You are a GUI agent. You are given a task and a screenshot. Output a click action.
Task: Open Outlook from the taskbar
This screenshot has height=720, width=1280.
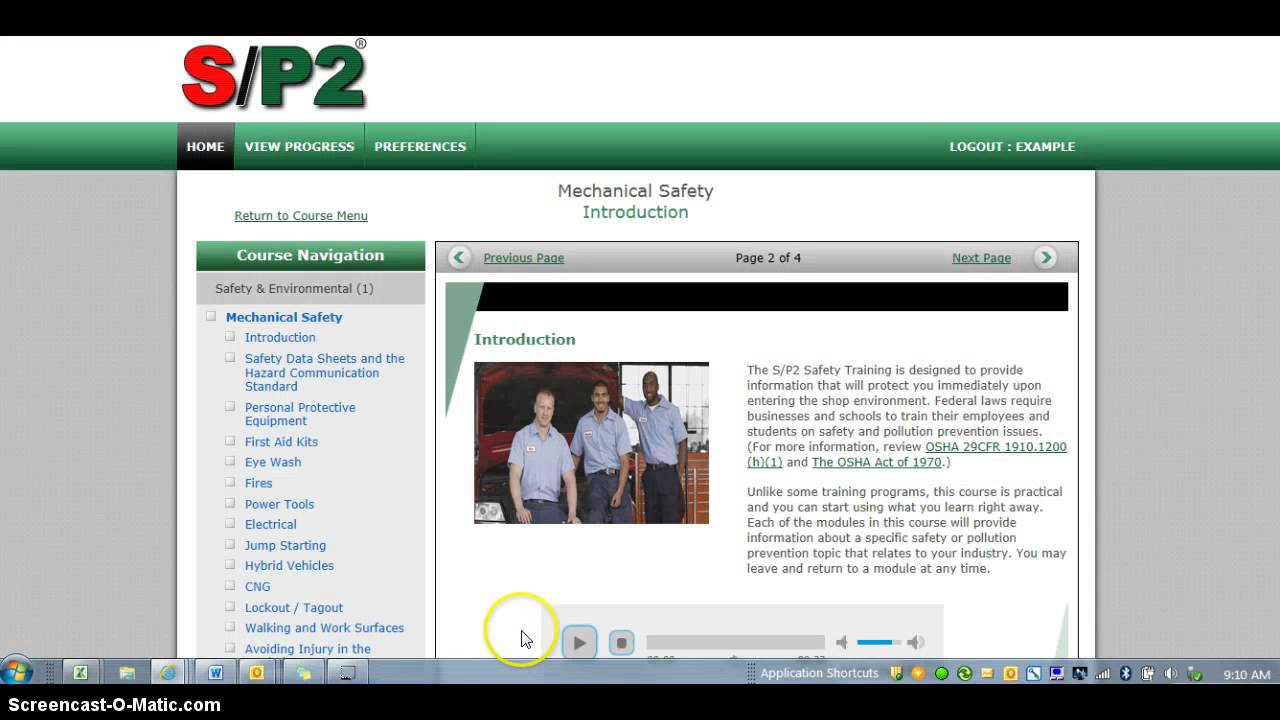(x=257, y=673)
